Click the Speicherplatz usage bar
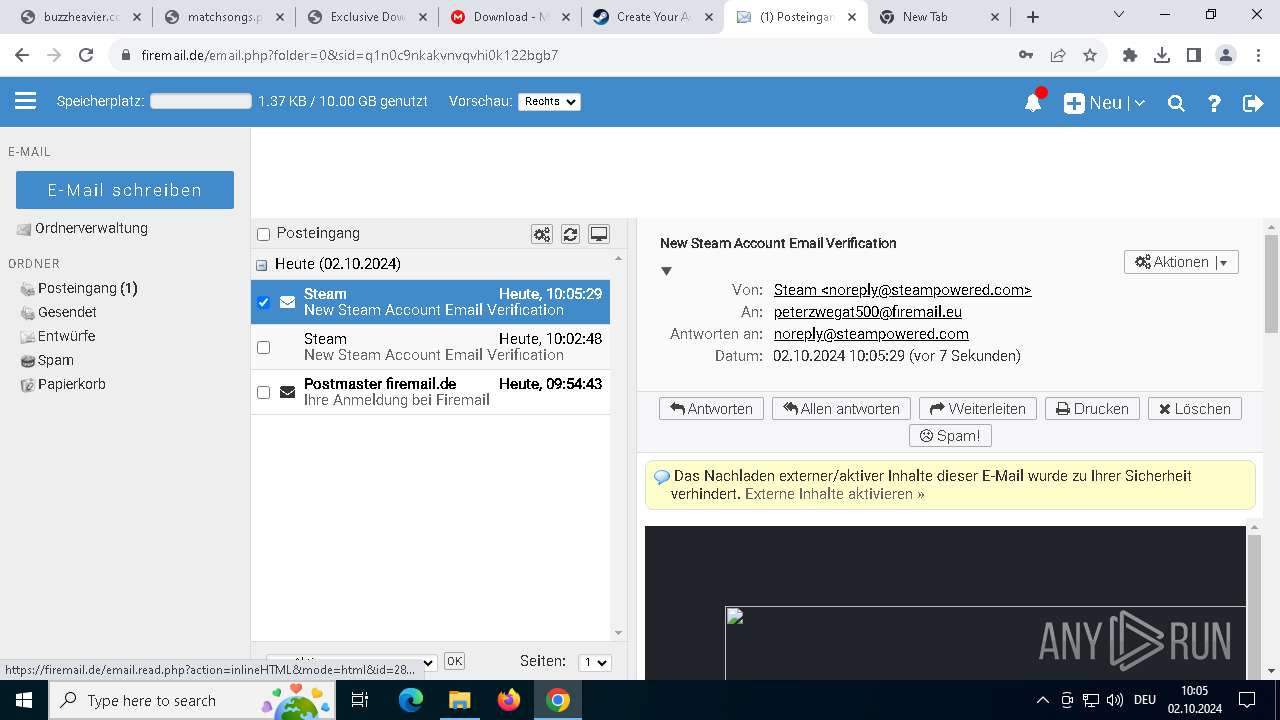This screenshot has width=1280, height=720. 201,101
